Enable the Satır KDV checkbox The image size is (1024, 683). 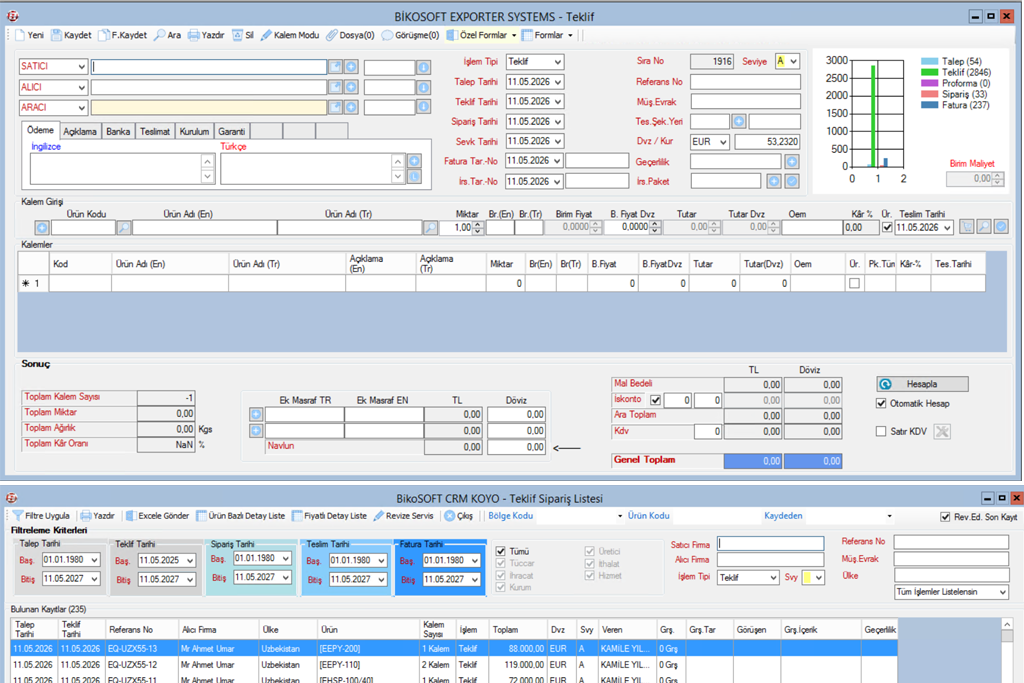pyautogui.click(x=881, y=432)
